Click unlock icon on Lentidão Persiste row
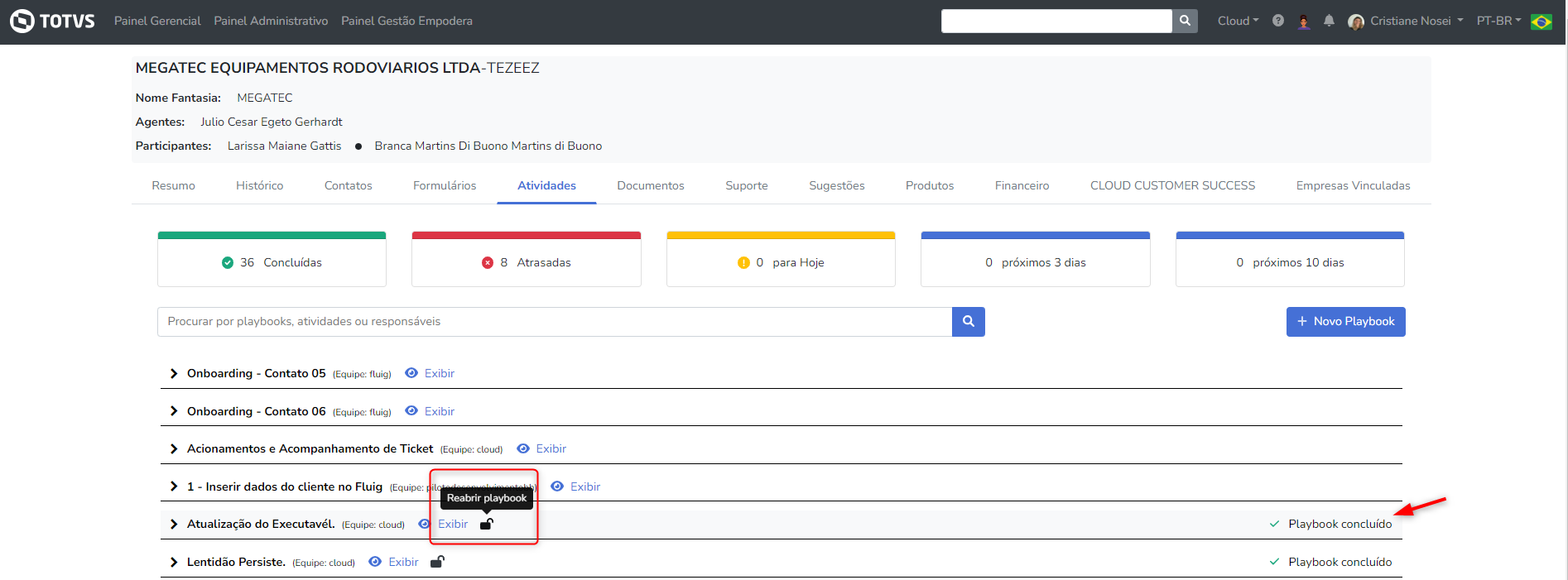Image resolution: width=1568 pixels, height=580 pixels. point(437,562)
